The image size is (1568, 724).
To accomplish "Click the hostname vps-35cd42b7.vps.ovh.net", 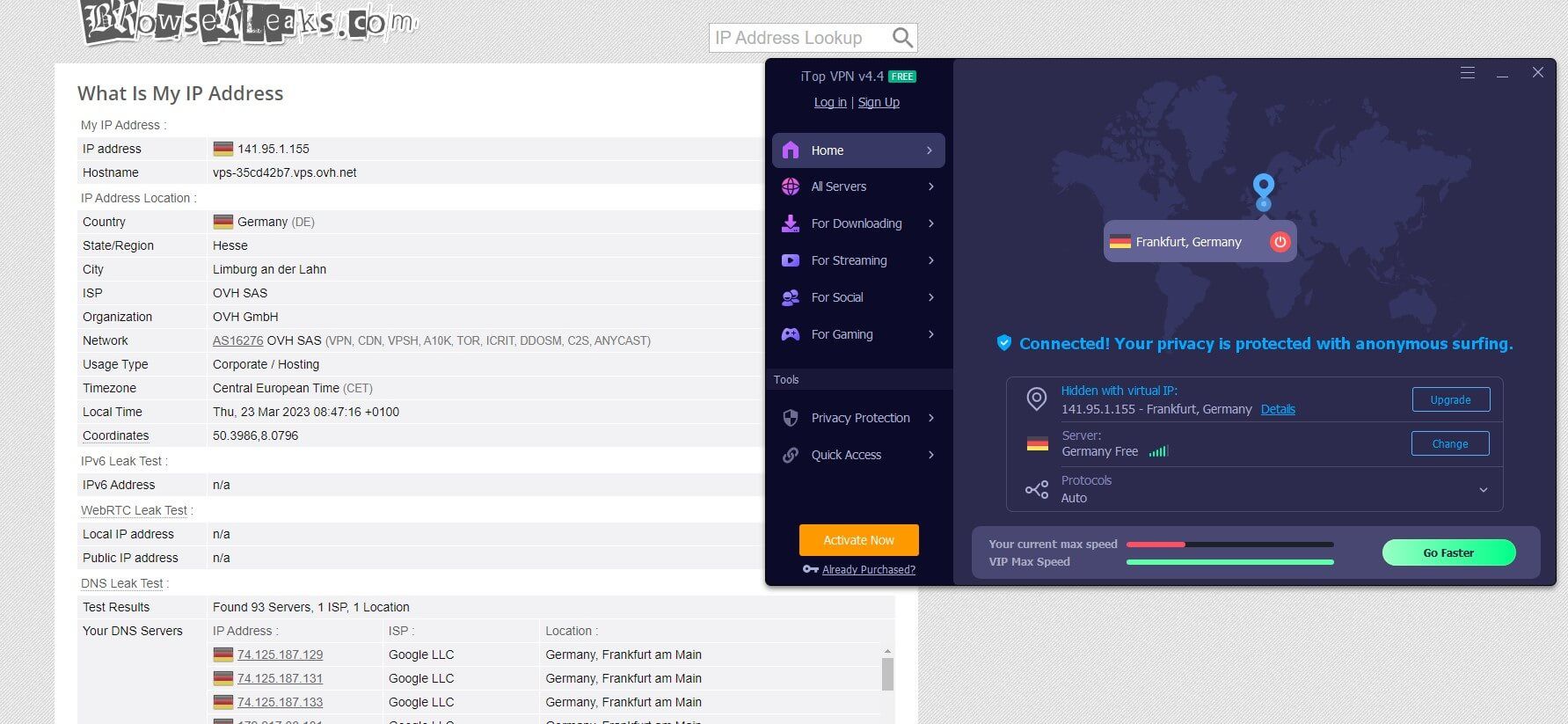I will click(285, 172).
